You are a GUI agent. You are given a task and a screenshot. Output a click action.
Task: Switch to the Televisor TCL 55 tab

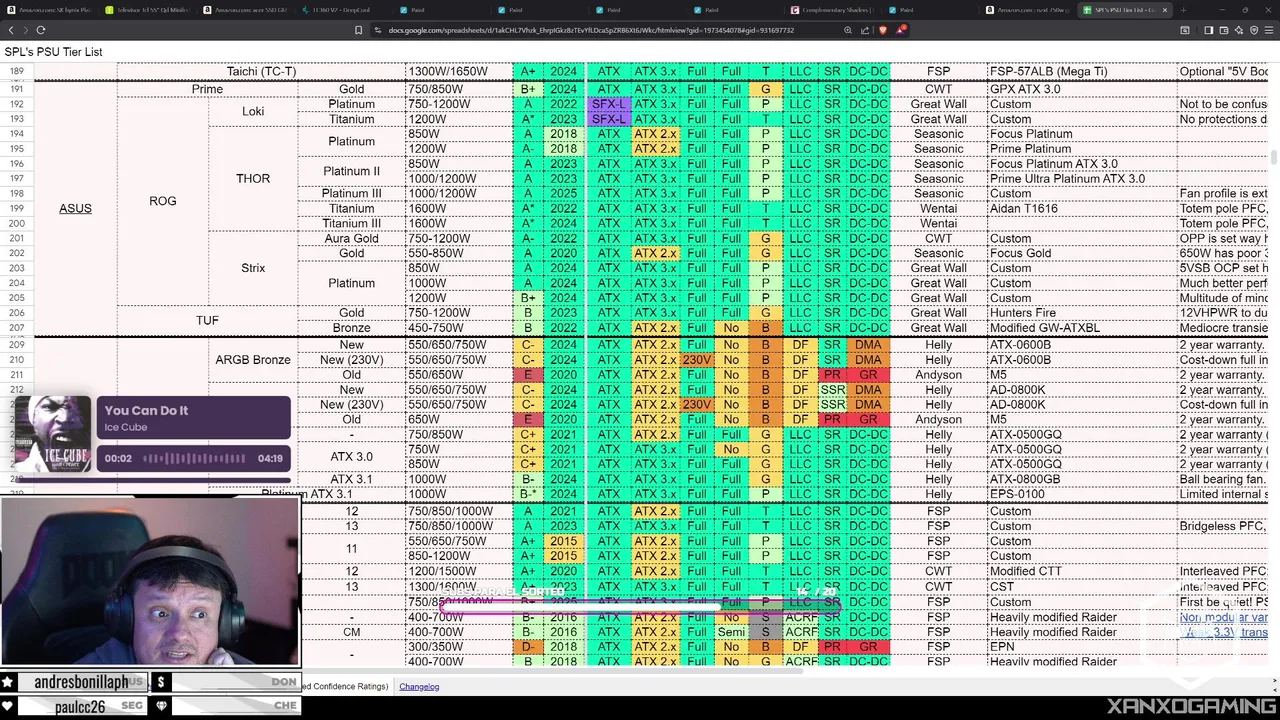point(147,10)
